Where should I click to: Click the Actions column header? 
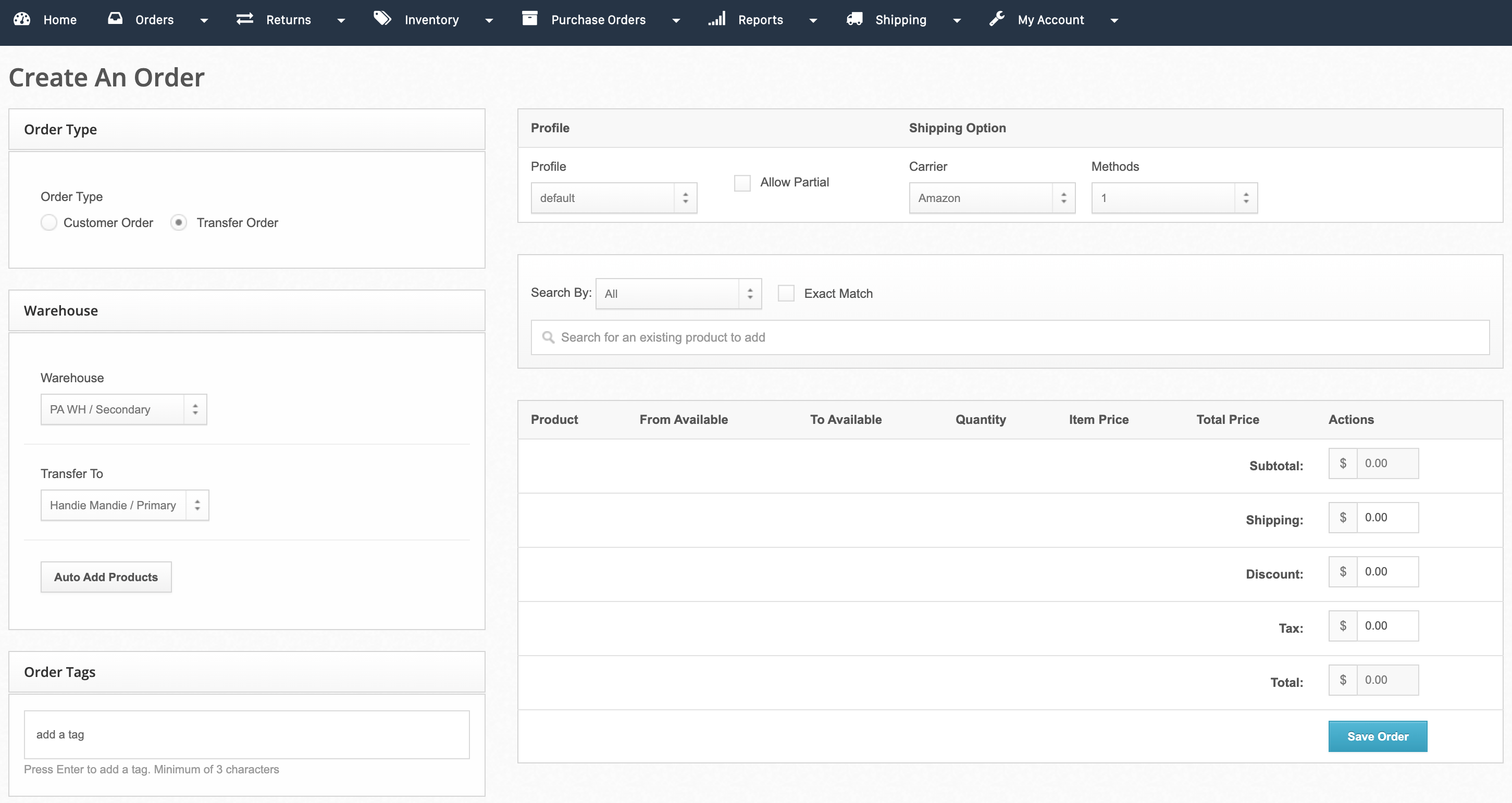click(x=1351, y=420)
